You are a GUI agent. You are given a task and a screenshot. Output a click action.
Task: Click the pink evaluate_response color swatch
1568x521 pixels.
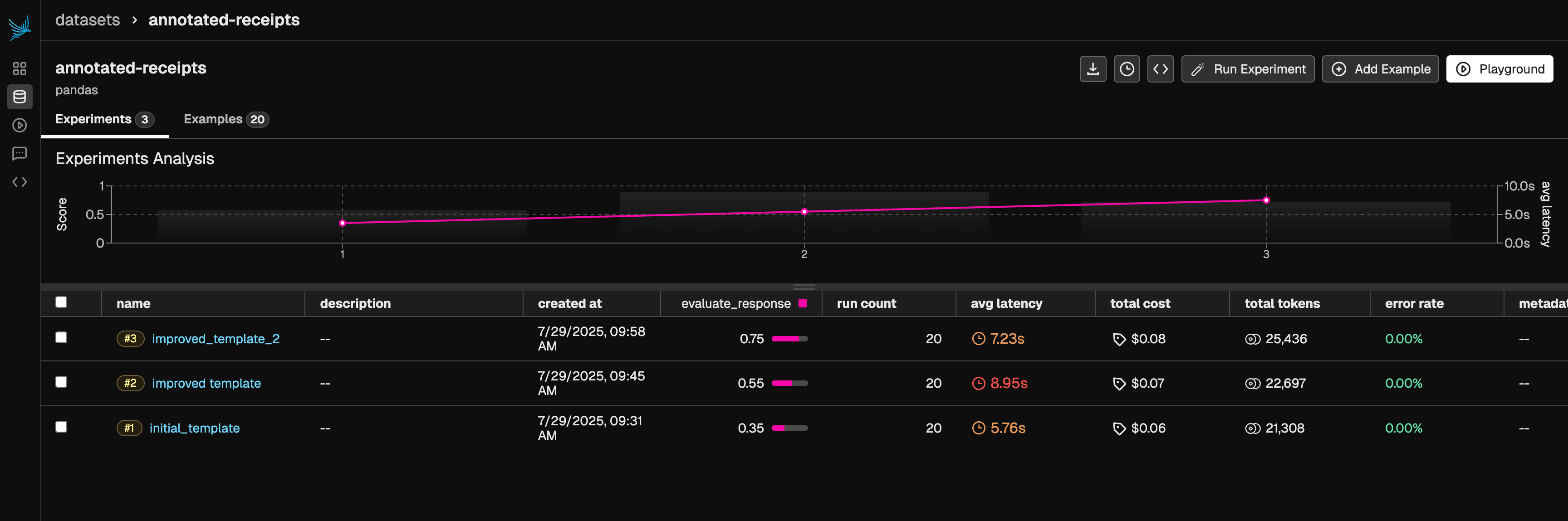point(802,303)
